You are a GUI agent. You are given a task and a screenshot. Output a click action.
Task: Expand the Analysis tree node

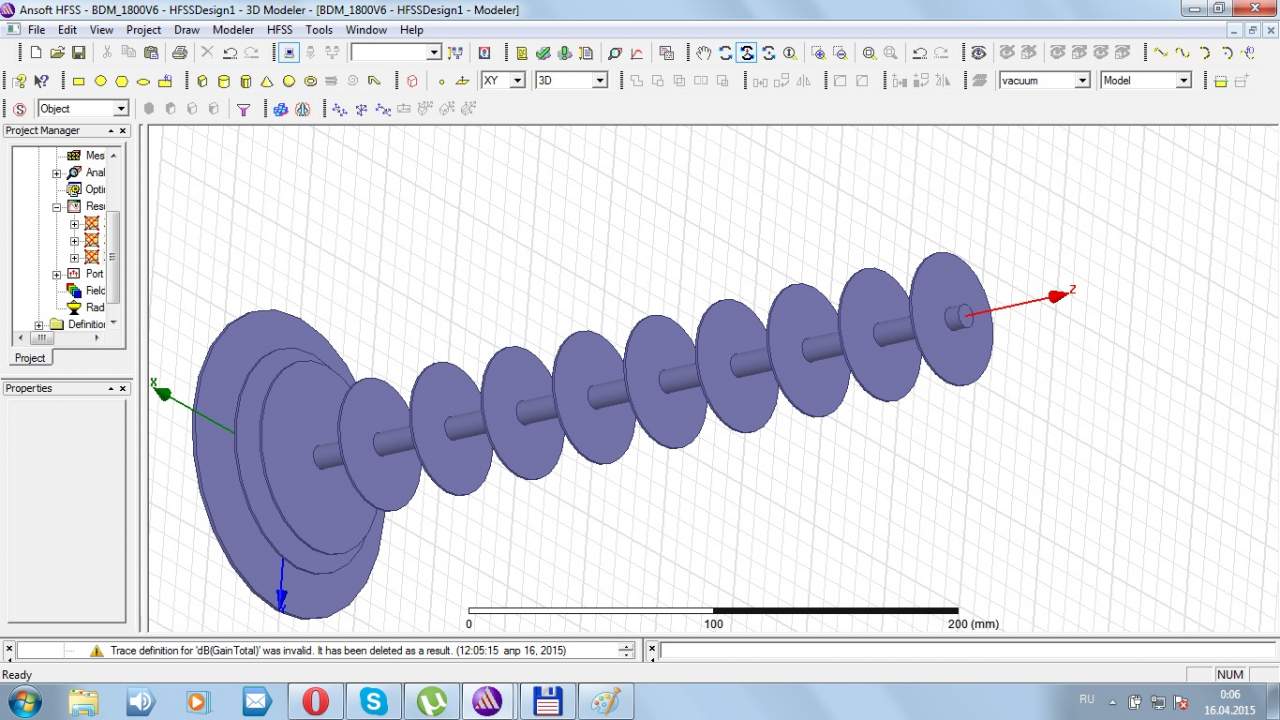57,173
